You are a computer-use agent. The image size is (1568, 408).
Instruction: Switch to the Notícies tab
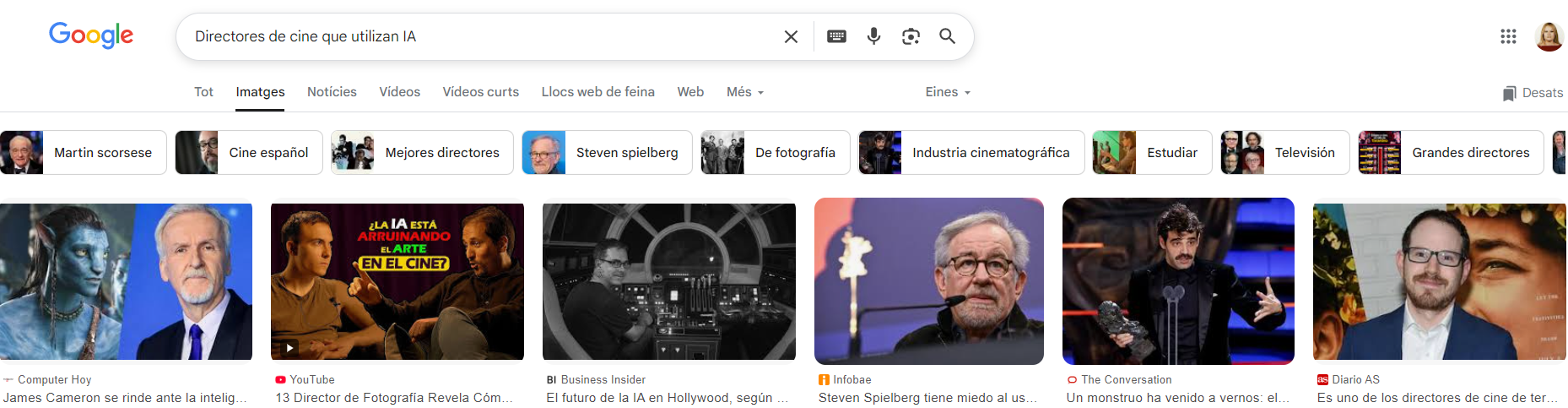332,92
